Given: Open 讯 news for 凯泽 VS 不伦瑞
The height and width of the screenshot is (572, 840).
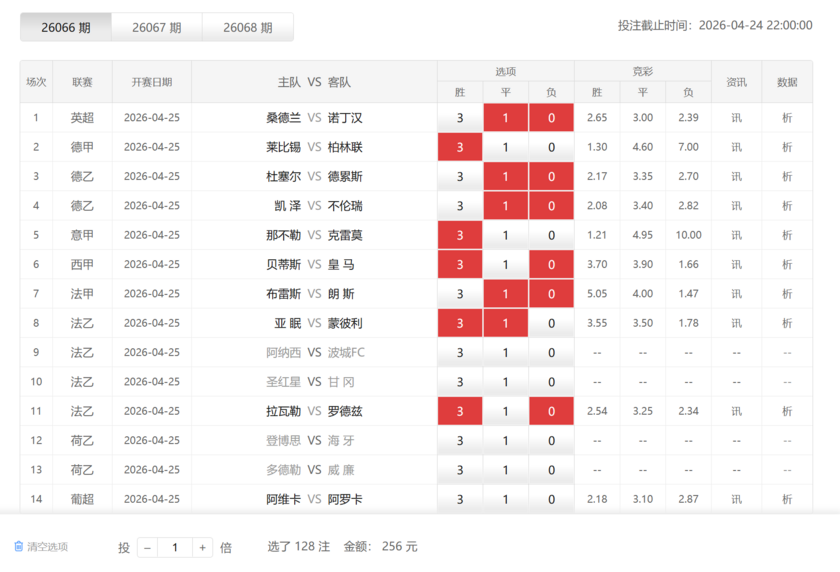Looking at the screenshot, I should point(737,206).
